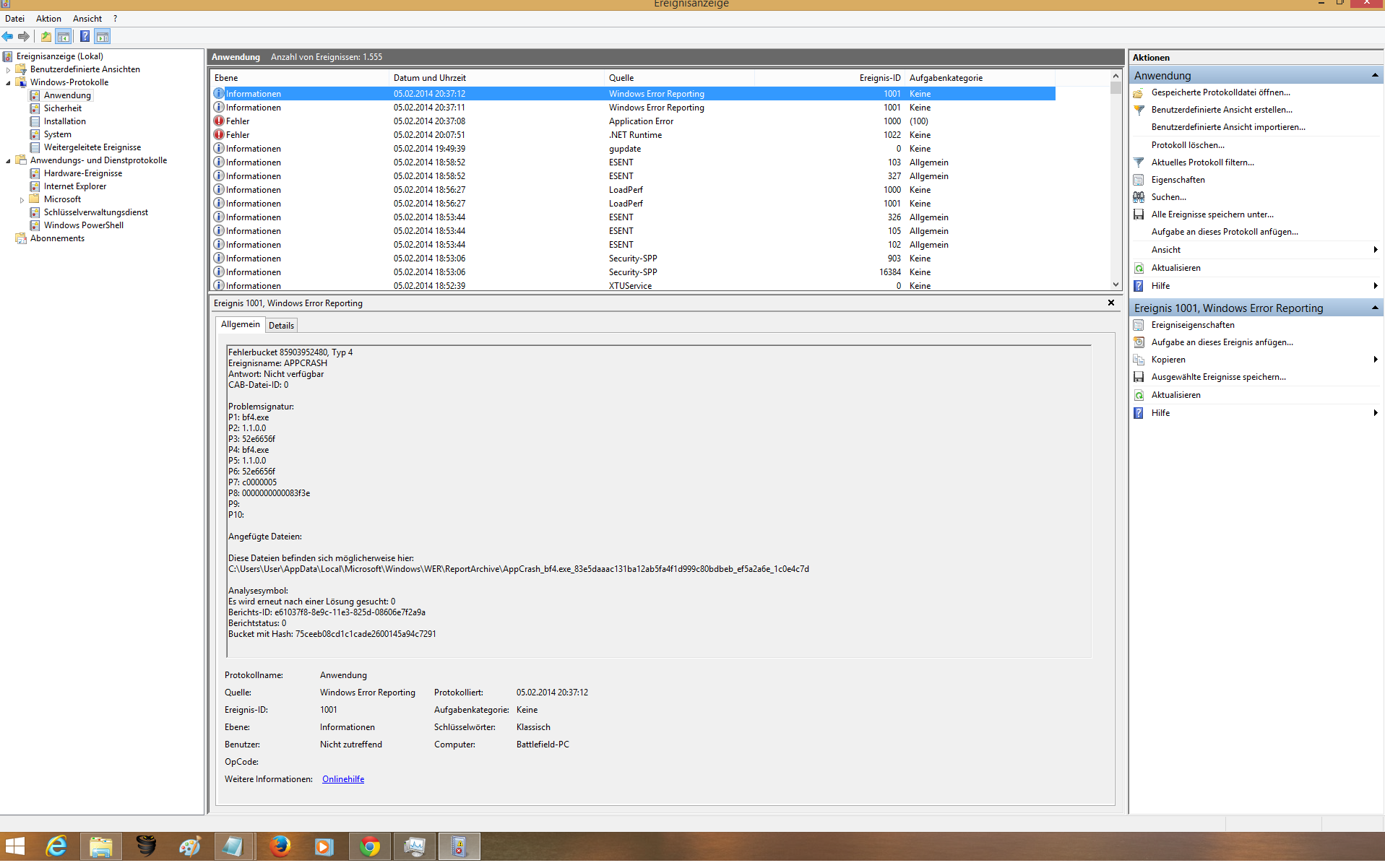
Task: Open the Hilfe submenu arrow under Ereignis 1001
Action: (x=1375, y=413)
